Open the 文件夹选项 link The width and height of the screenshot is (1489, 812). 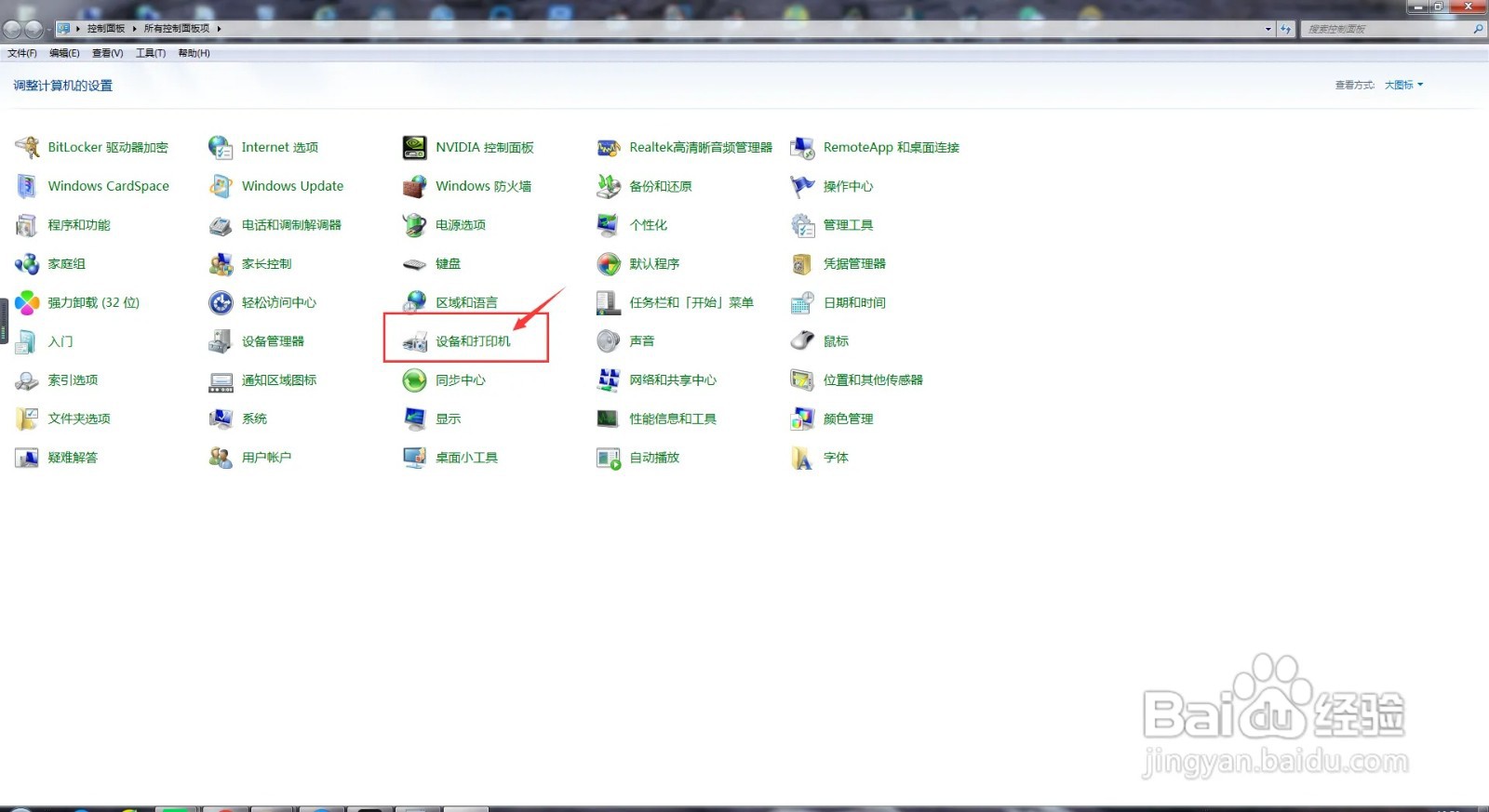pyautogui.click(x=79, y=419)
